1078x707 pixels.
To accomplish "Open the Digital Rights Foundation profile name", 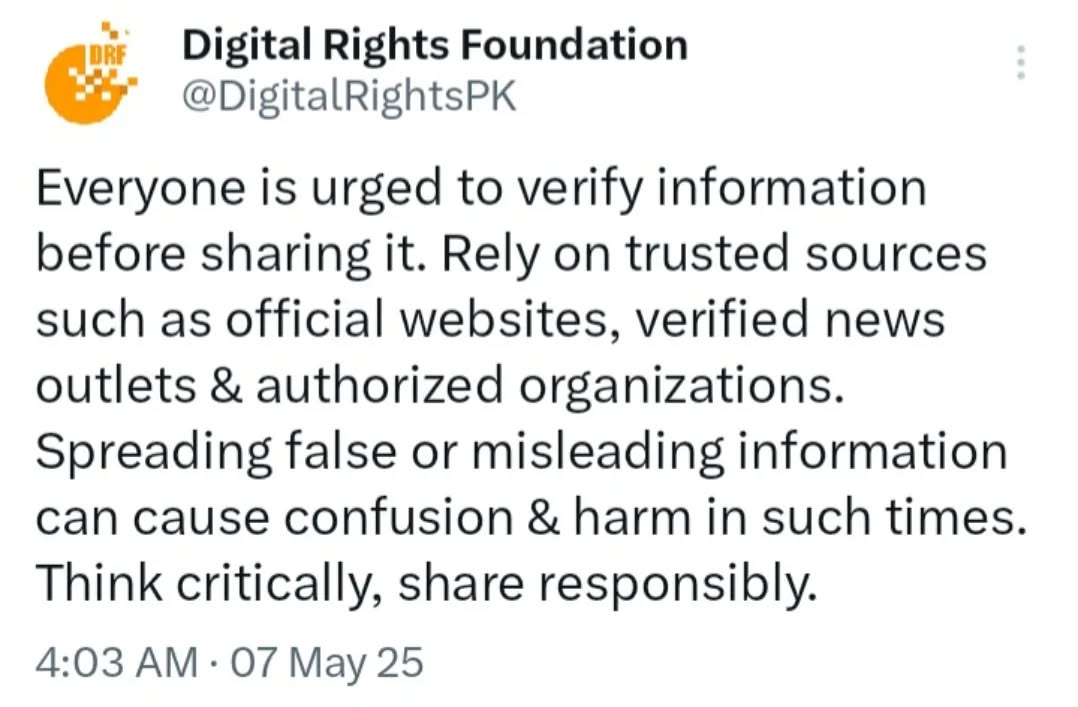I will tap(435, 45).
